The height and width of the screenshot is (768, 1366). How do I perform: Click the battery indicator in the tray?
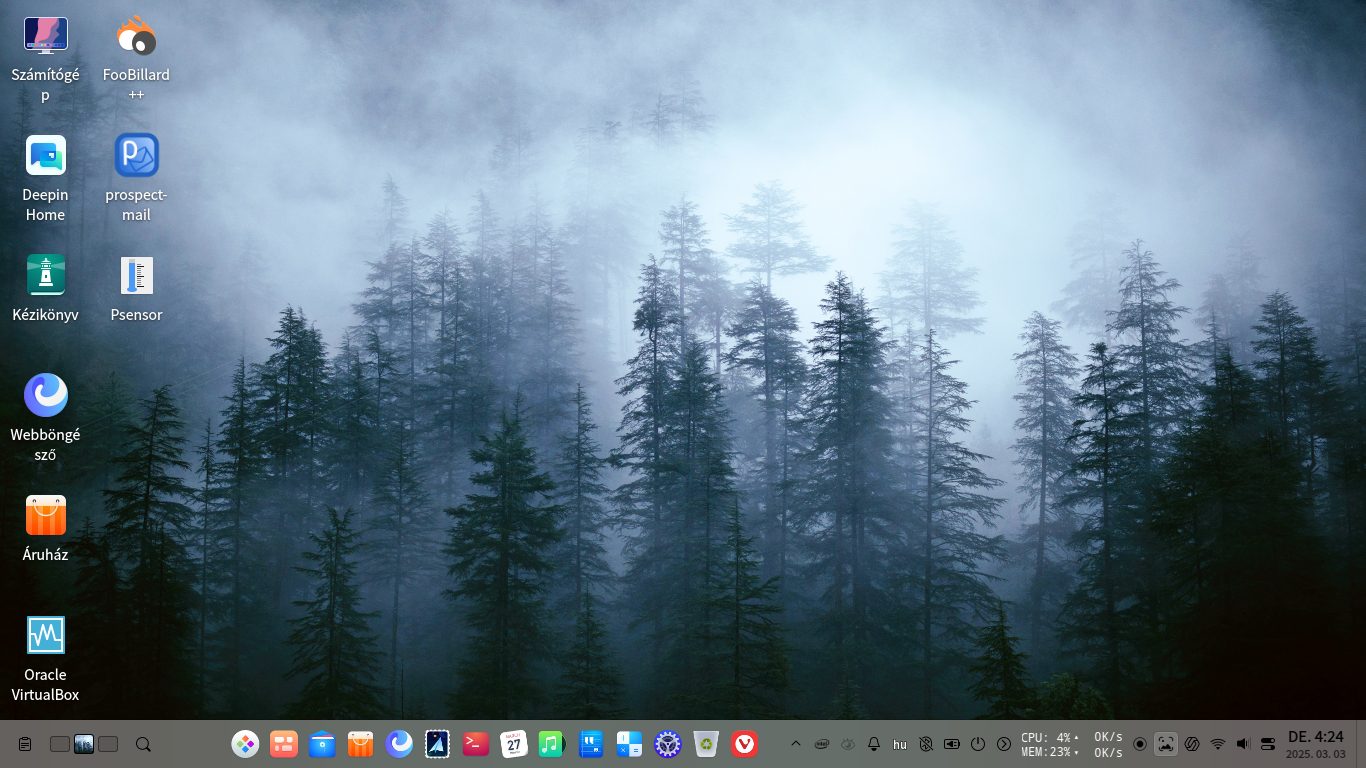click(952, 744)
